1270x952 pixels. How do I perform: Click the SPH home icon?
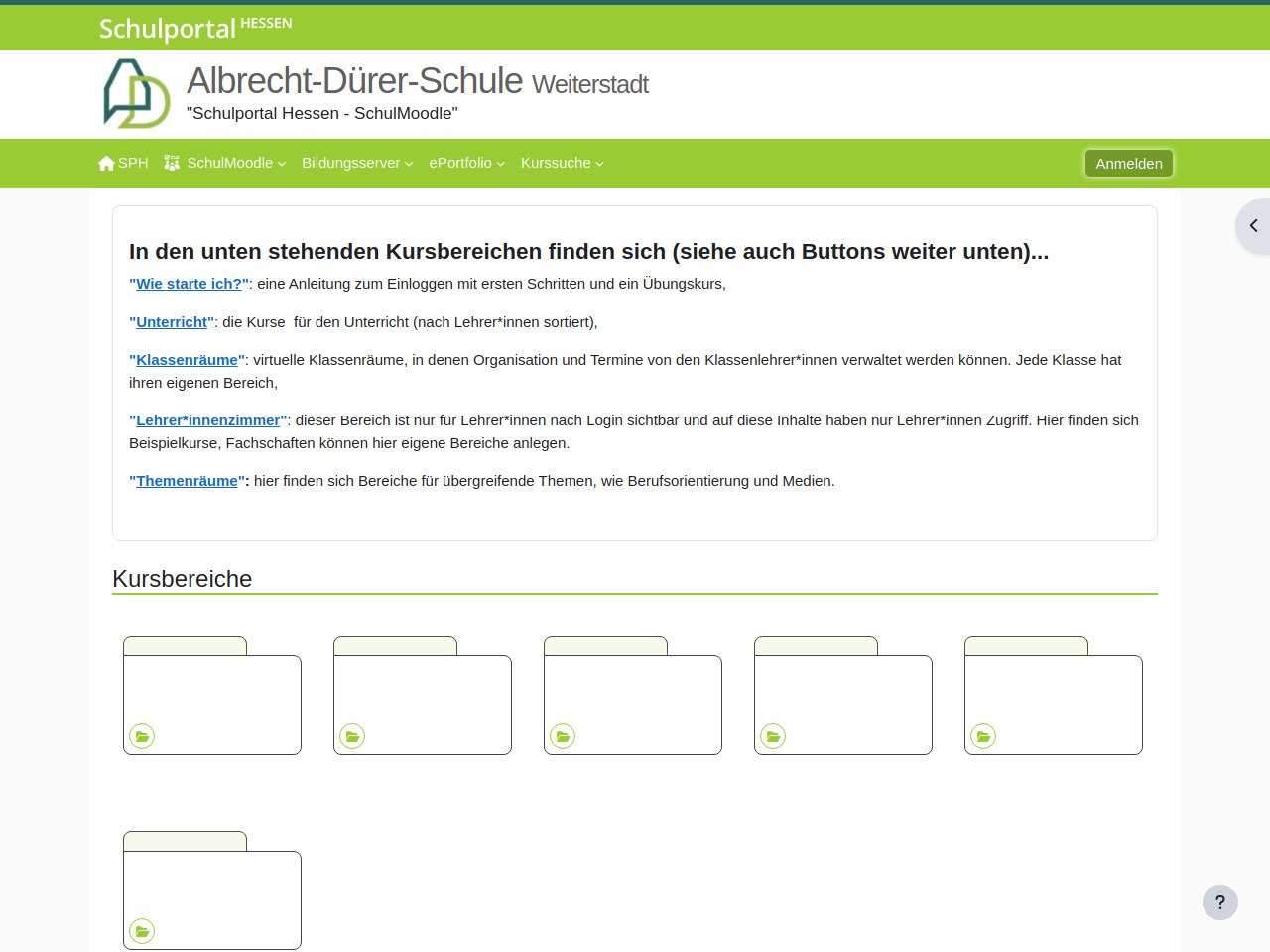pyautogui.click(x=107, y=163)
